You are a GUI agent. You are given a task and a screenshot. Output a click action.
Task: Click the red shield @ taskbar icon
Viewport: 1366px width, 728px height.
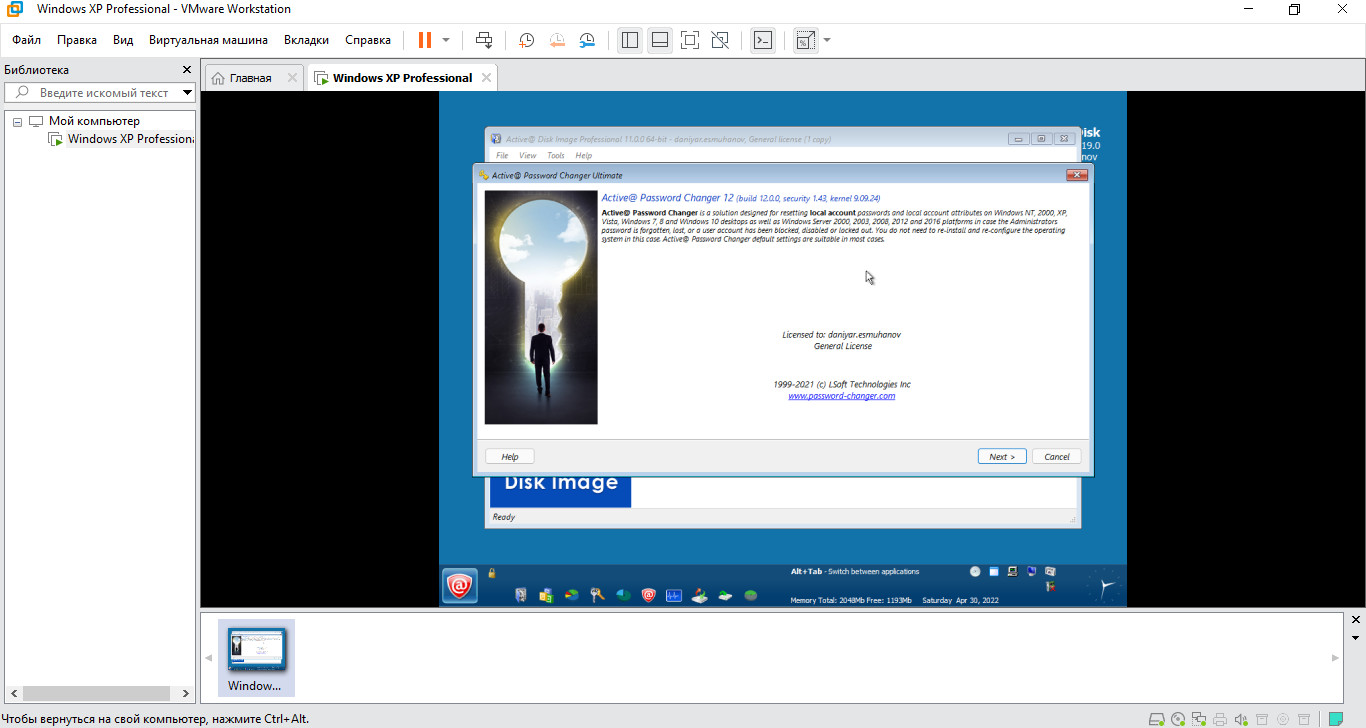pyautogui.click(x=649, y=596)
